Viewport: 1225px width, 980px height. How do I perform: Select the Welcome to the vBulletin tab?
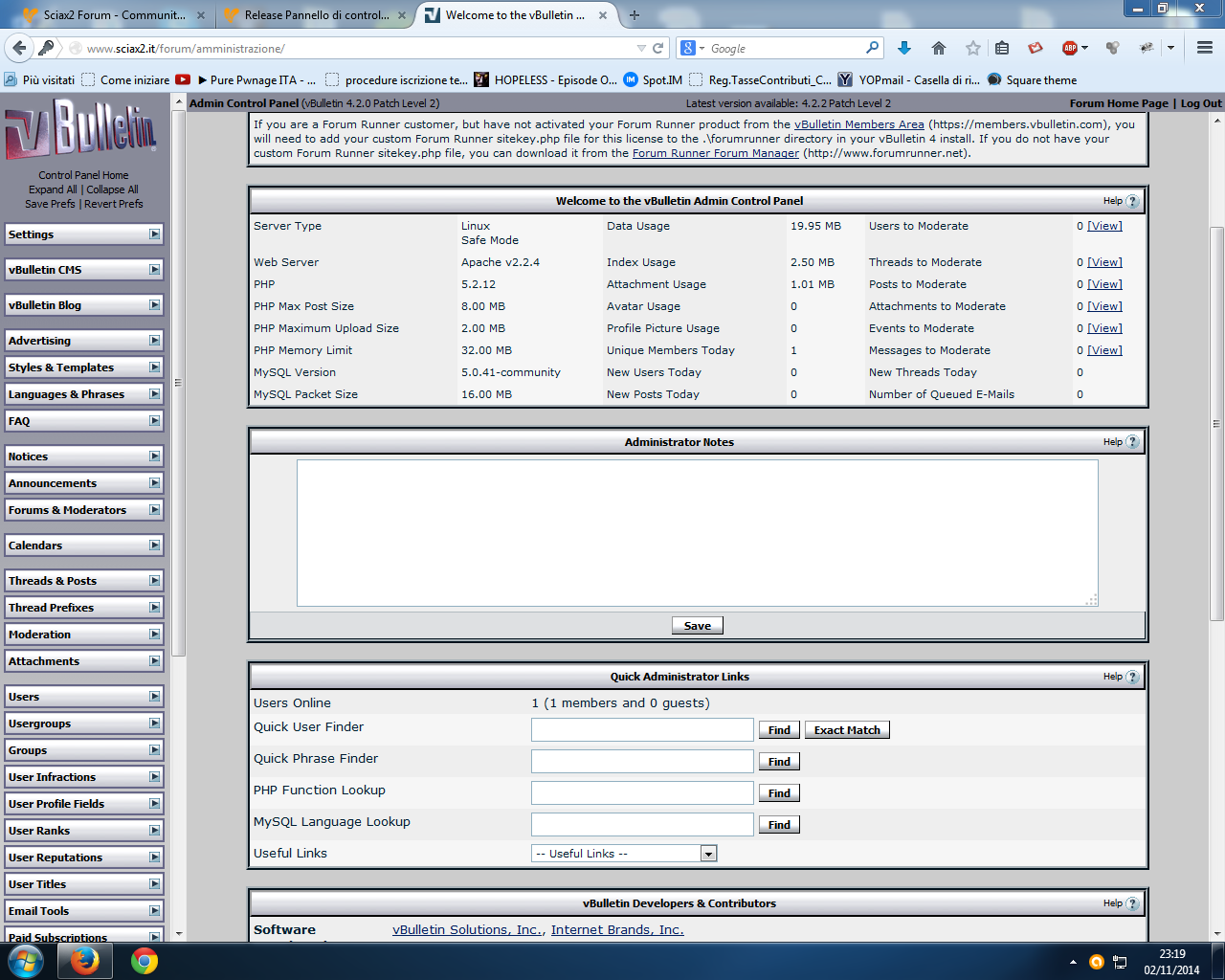(x=517, y=15)
